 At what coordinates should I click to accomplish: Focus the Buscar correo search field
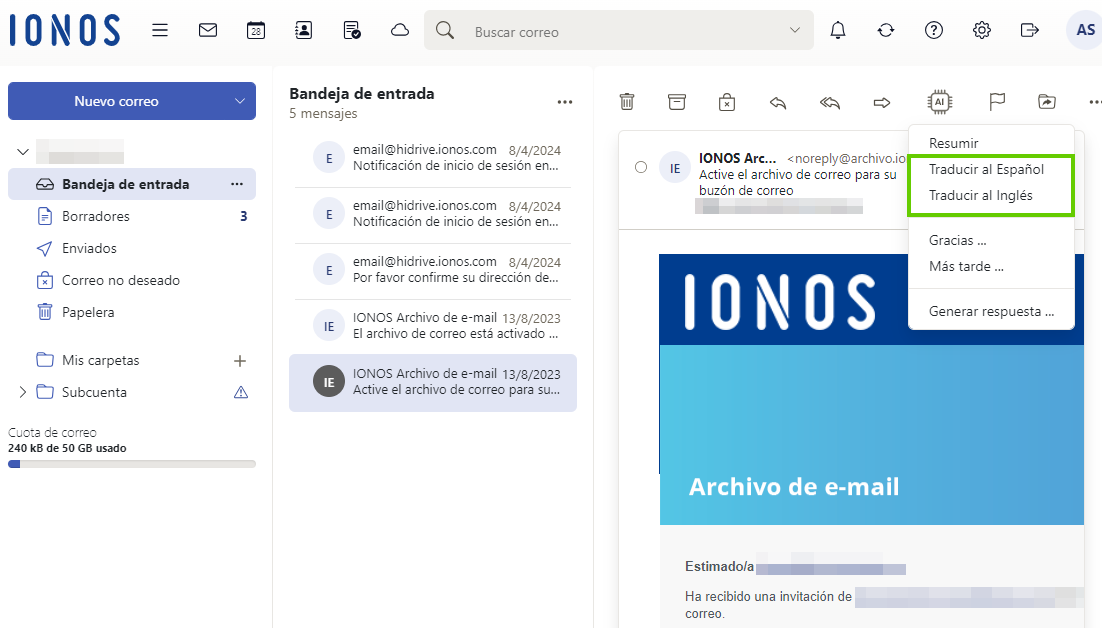[618, 30]
